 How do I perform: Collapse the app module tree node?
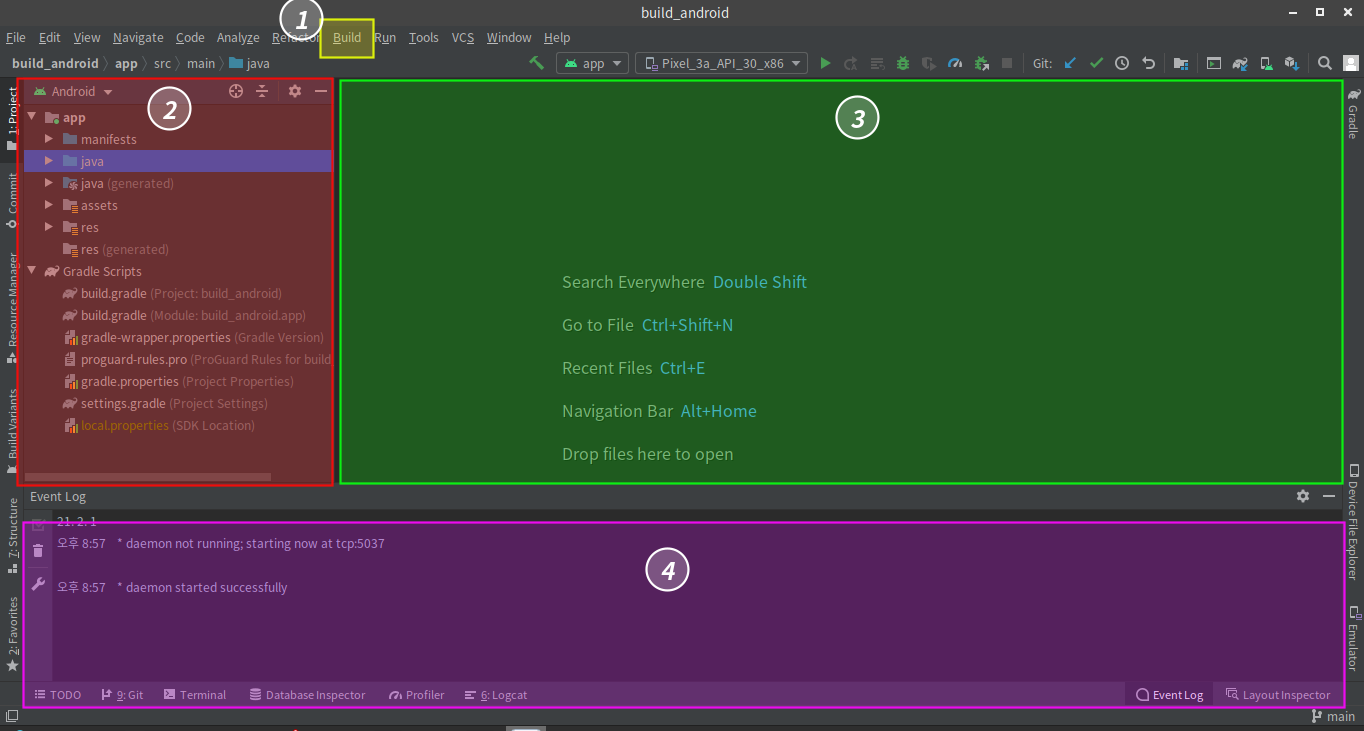[32, 117]
